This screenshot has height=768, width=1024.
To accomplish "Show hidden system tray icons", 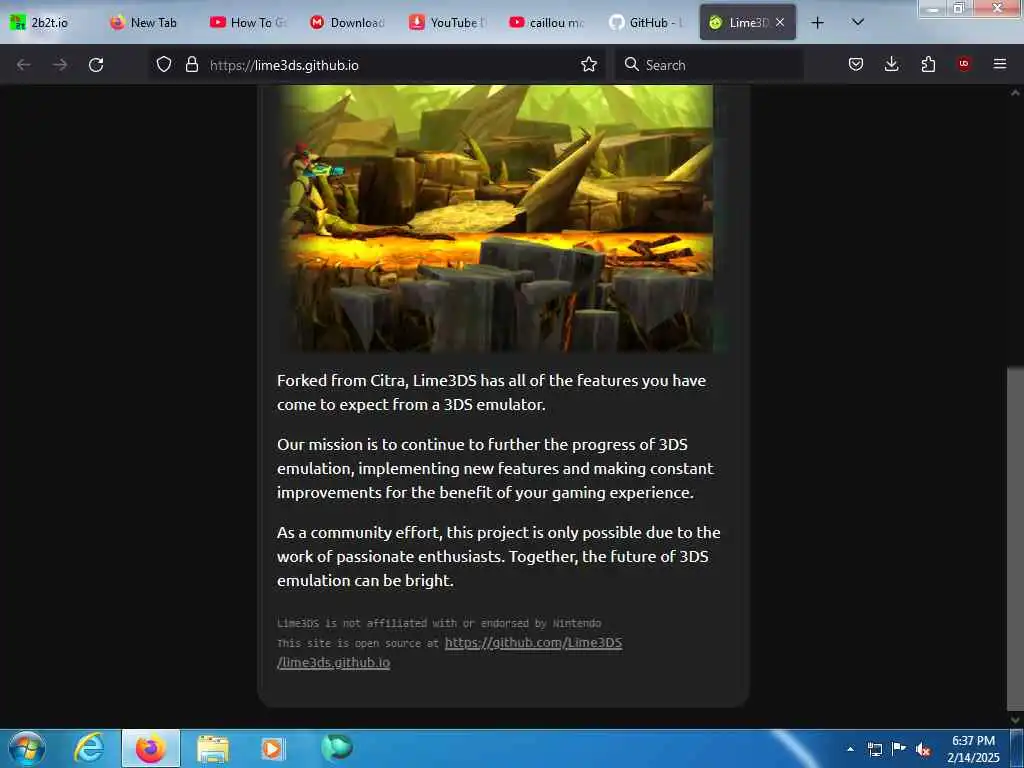I will [x=850, y=749].
